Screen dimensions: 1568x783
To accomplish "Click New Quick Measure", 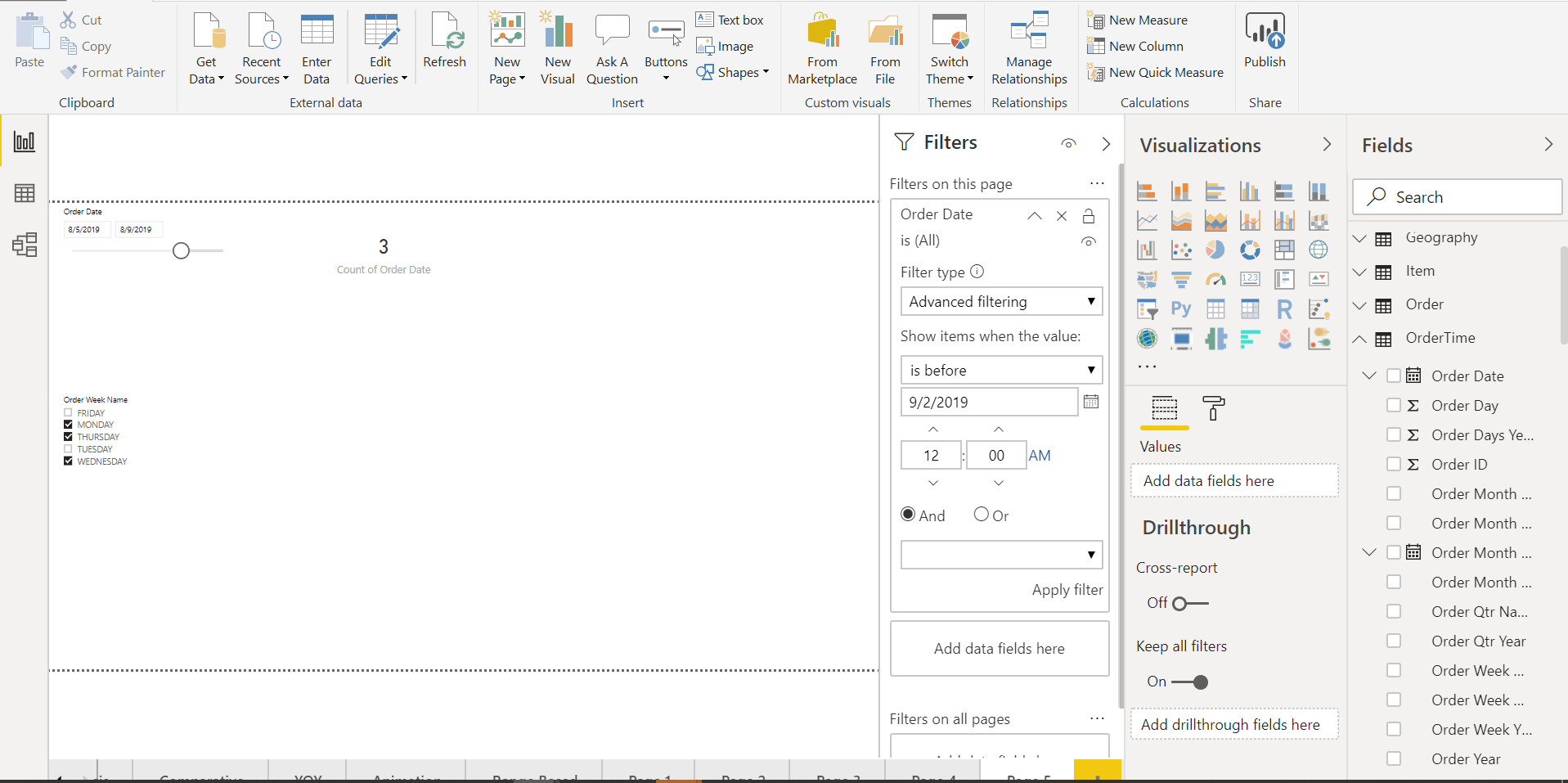I will pos(1155,73).
